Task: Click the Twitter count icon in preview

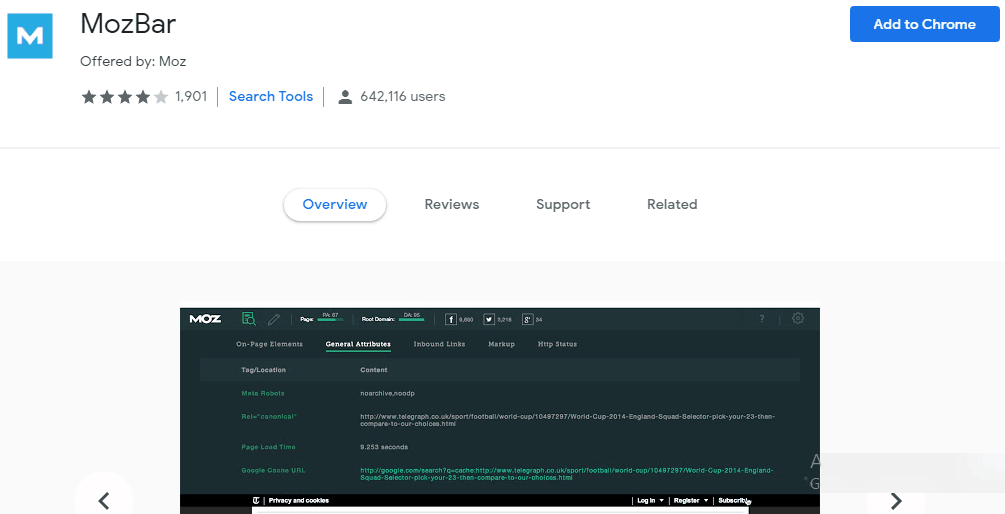Action: pyautogui.click(x=489, y=319)
